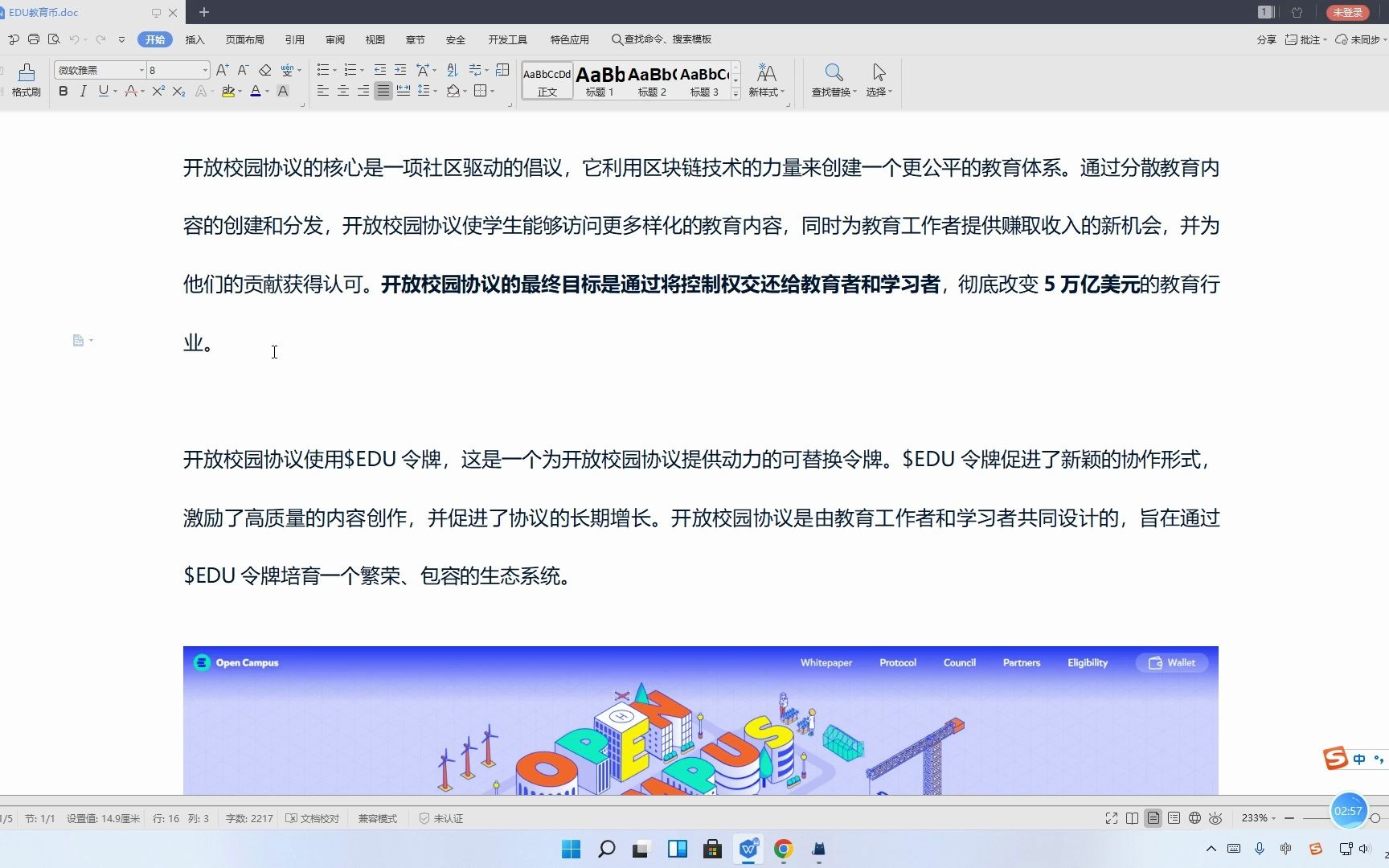Open Print Preview from quick access toolbar
The height and width of the screenshot is (868, 1389).
[x=54, y=39]
